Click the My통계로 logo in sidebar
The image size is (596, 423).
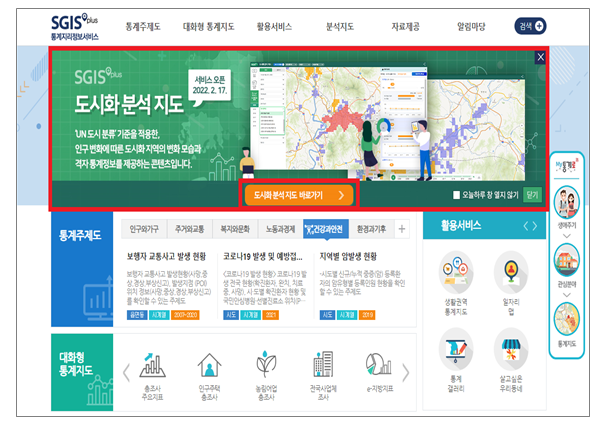[x=566, y=166]
